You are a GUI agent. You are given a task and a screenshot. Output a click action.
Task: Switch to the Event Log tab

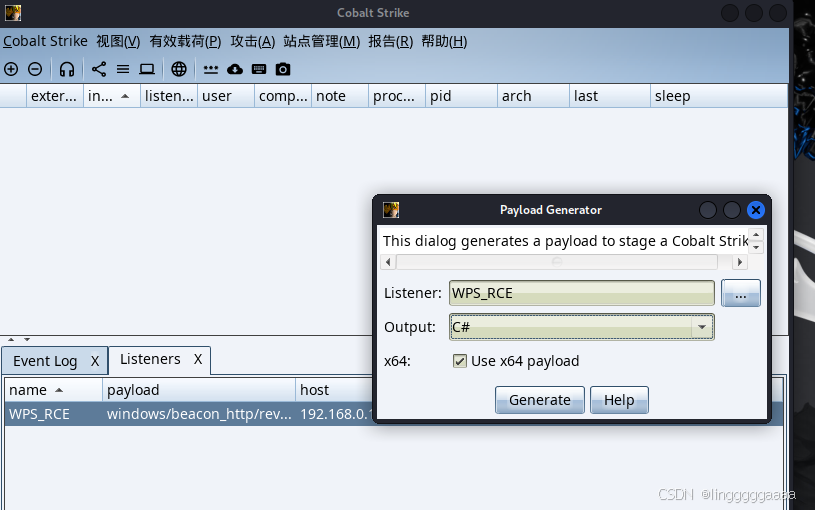[45, 361]
